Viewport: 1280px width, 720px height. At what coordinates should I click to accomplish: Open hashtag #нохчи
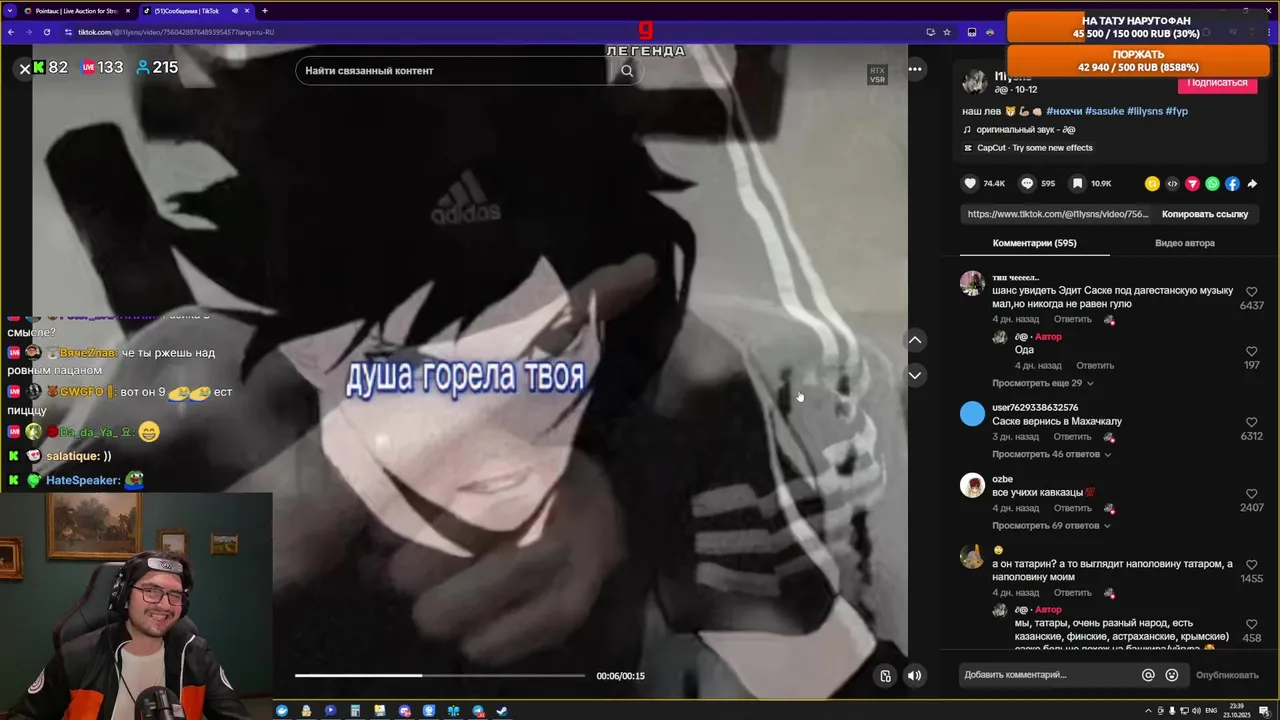point(1064,111)
